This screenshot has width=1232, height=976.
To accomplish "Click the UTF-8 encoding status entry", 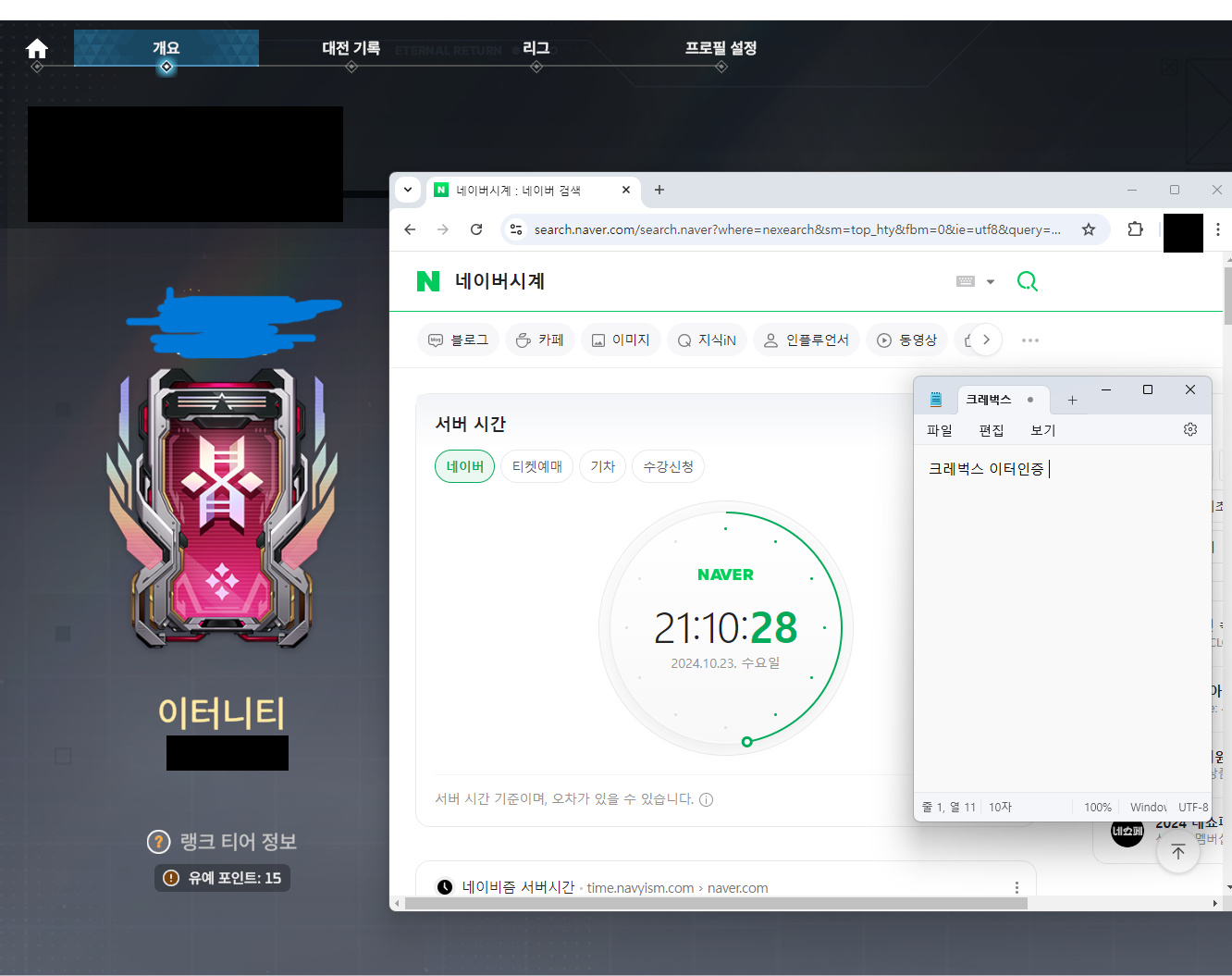I will coord(1193,808).
